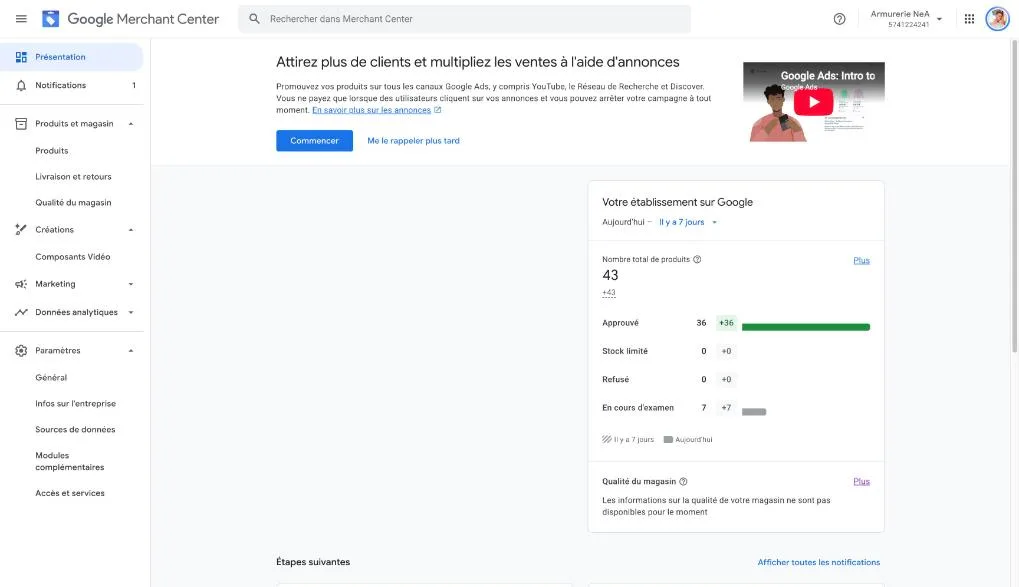Open Composants Vidéo page
This screenshot has height=587, width=1019.
(x=73, y=257)
